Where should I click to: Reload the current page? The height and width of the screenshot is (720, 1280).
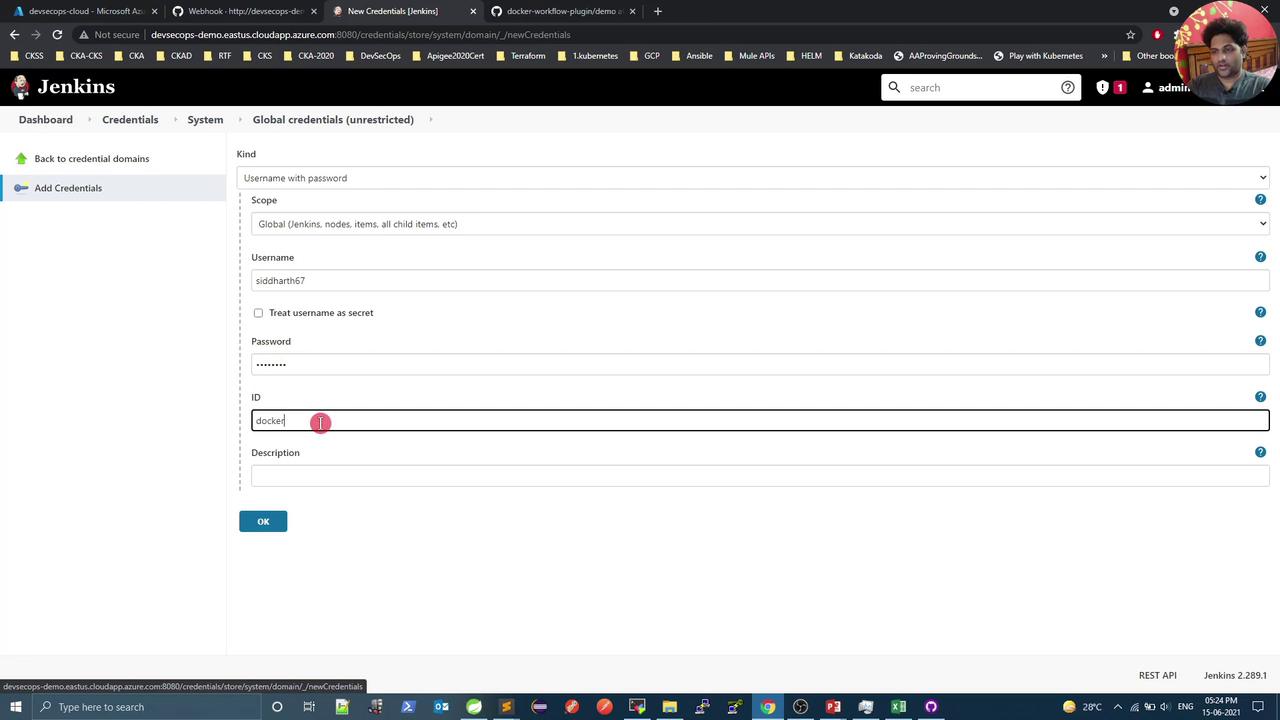click(x=57, y=34)
